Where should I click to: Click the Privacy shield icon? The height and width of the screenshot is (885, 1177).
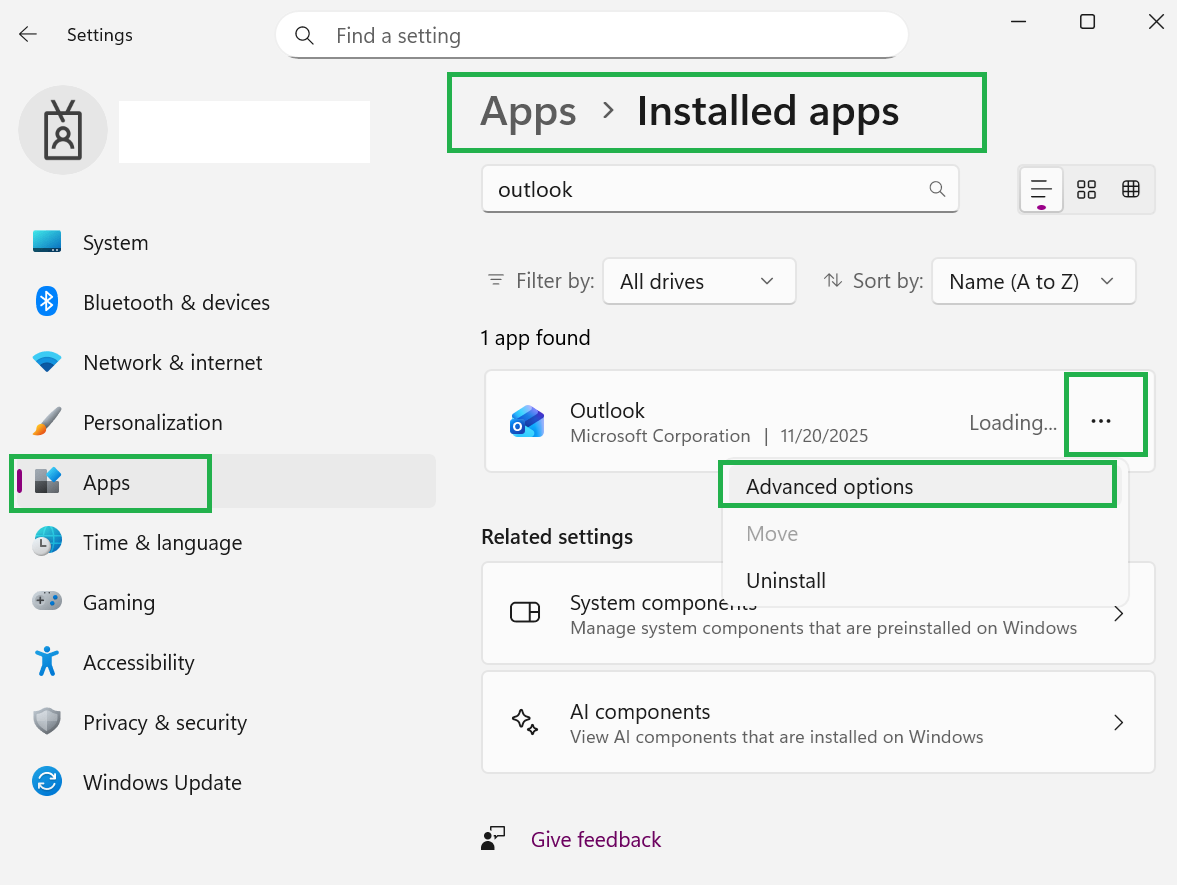tap(47, 721)
